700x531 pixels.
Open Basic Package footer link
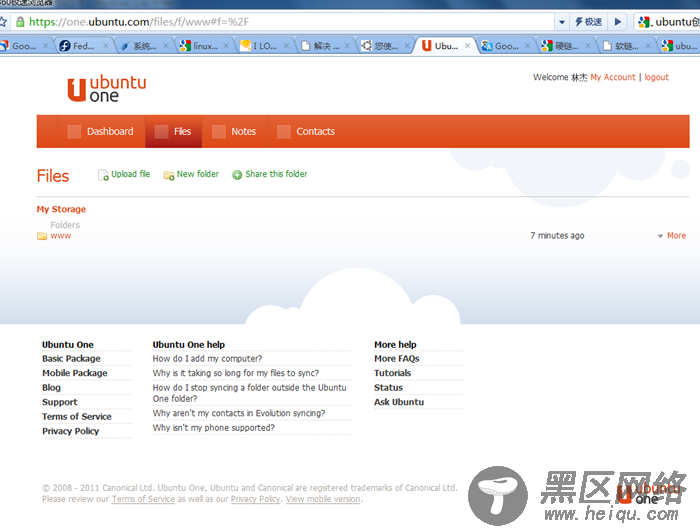[x=71, y=359]
